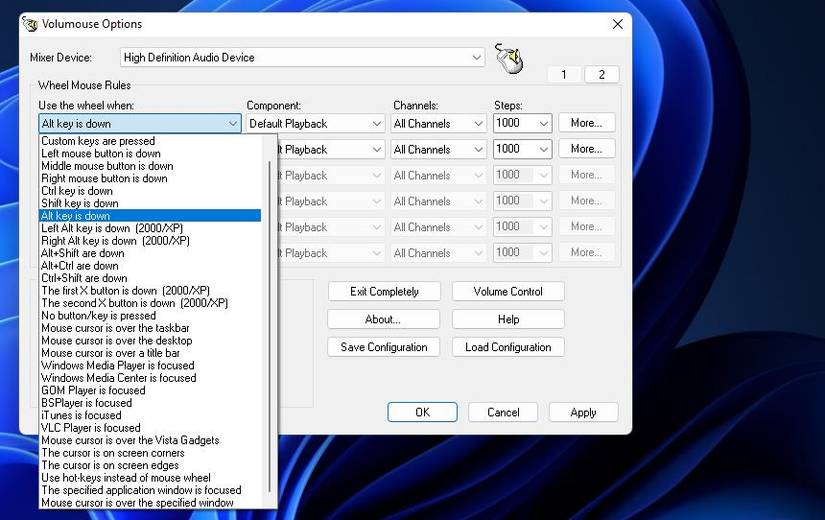Screen dimensions: 825x520
Task: Select 'The first X button is down'
Action: (x=150, y=291)
